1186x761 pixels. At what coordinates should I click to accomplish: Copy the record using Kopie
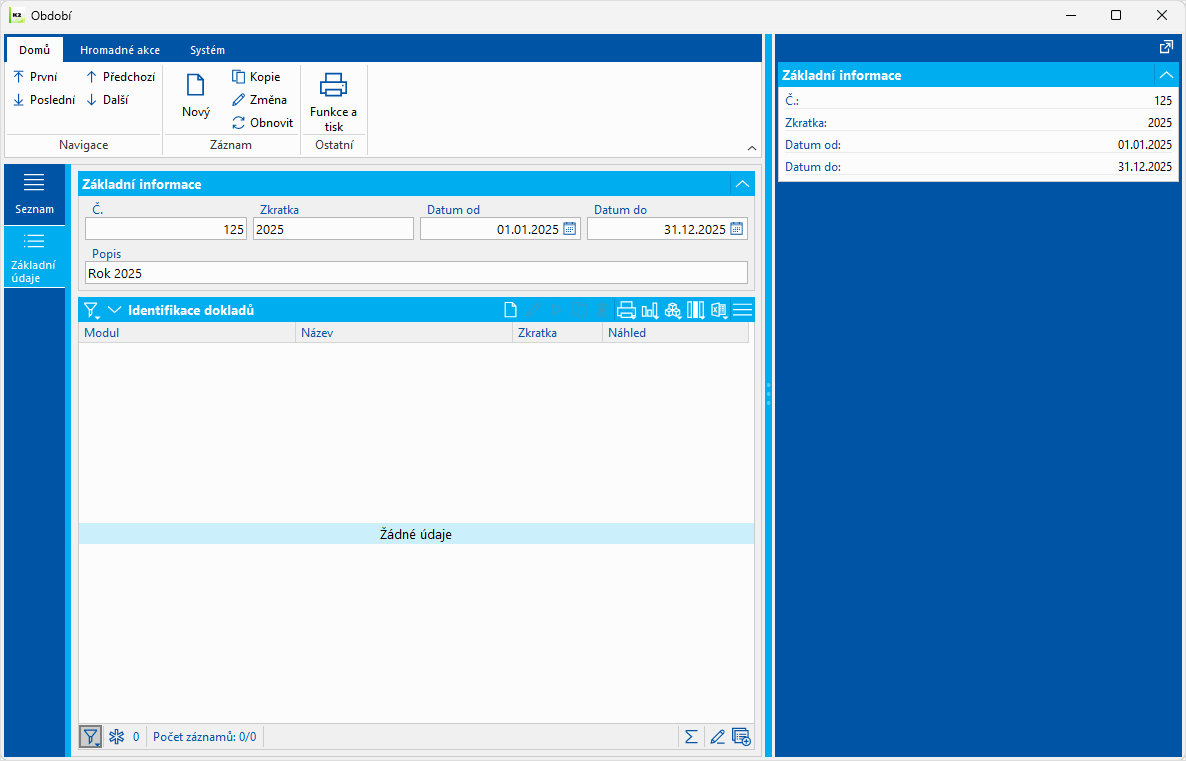pyautogui.click(x=256, y=76)
